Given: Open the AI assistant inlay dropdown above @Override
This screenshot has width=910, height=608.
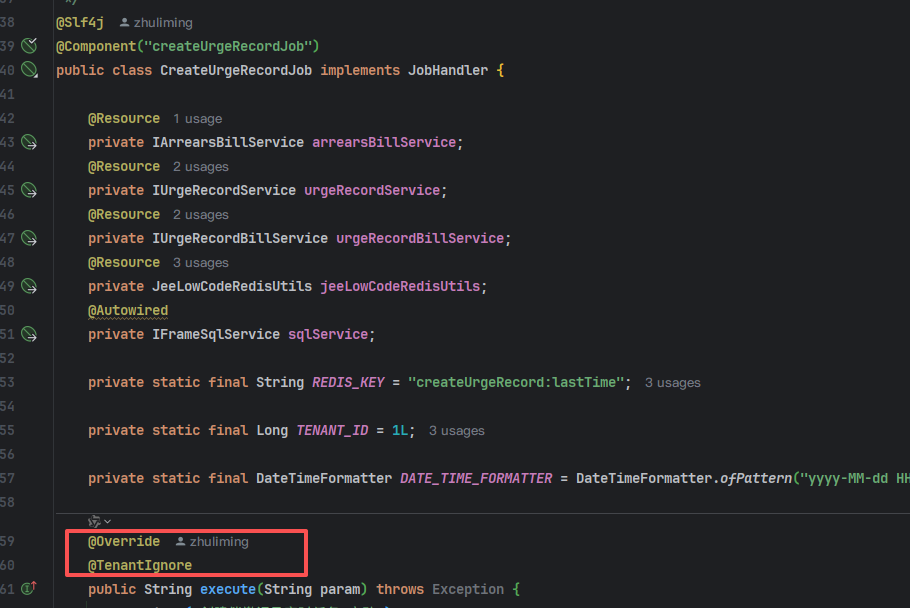Looking at the screenshot, I should pos(99,520).
